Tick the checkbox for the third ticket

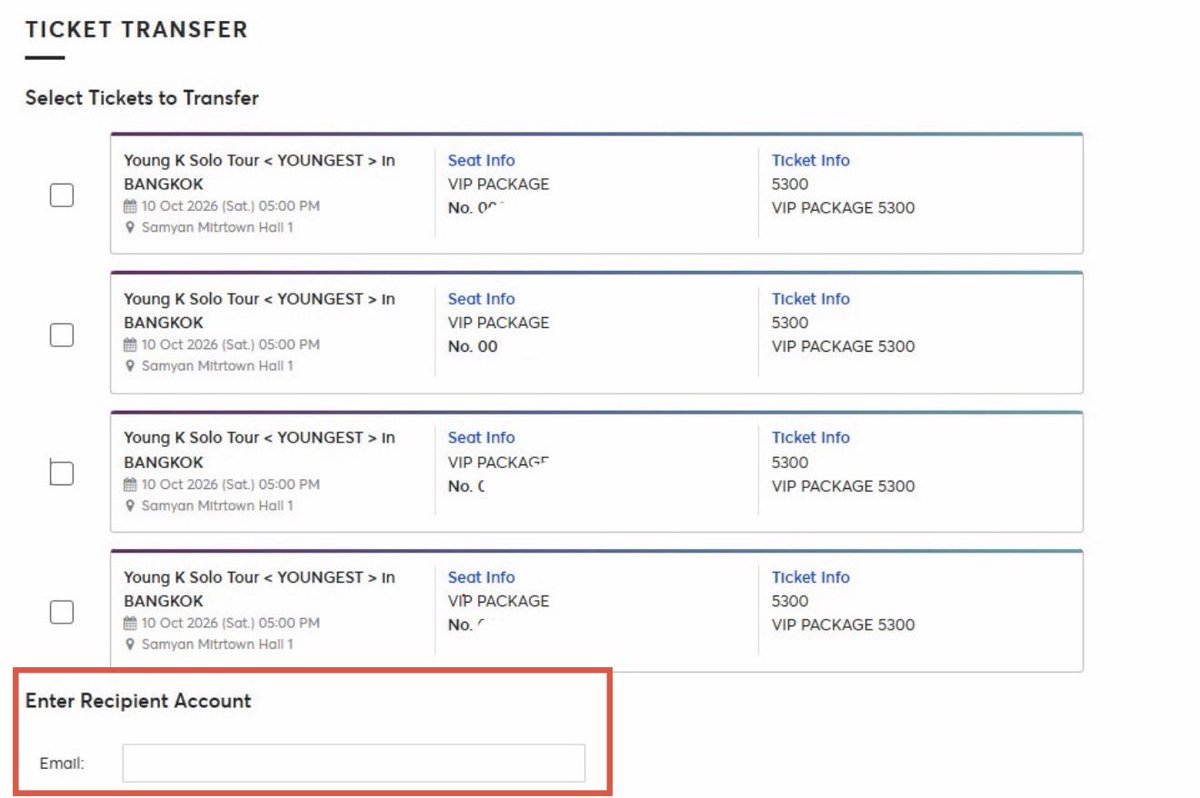(62, 473)
